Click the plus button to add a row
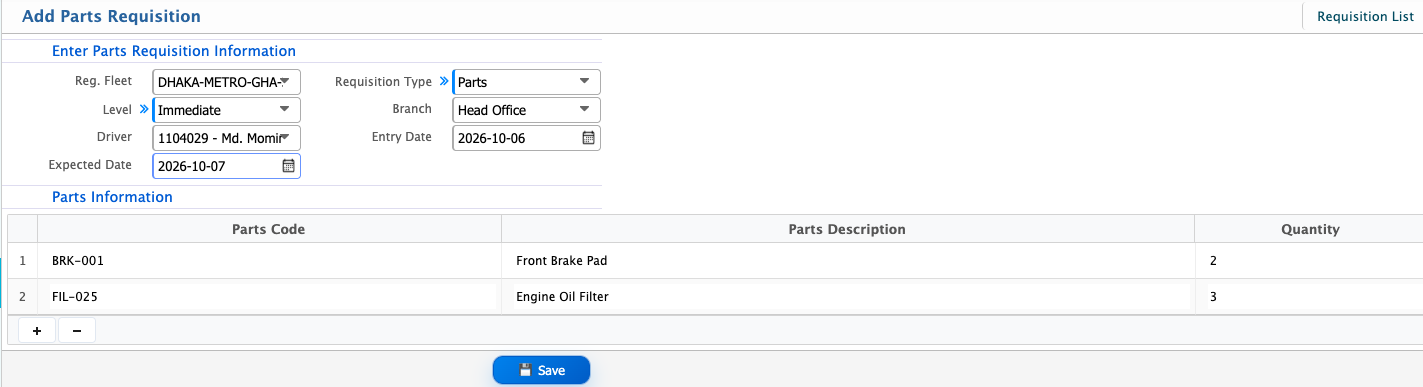 point(37,331)
